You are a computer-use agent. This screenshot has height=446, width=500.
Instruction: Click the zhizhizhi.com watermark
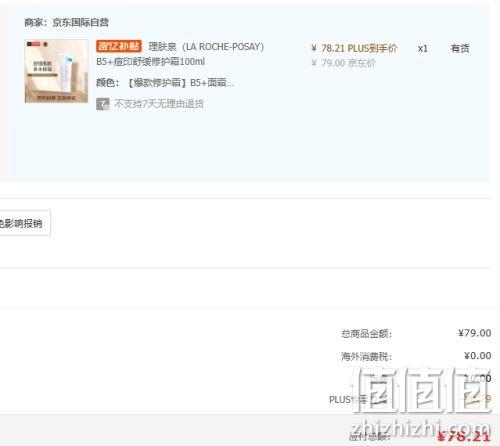(421, 428)
